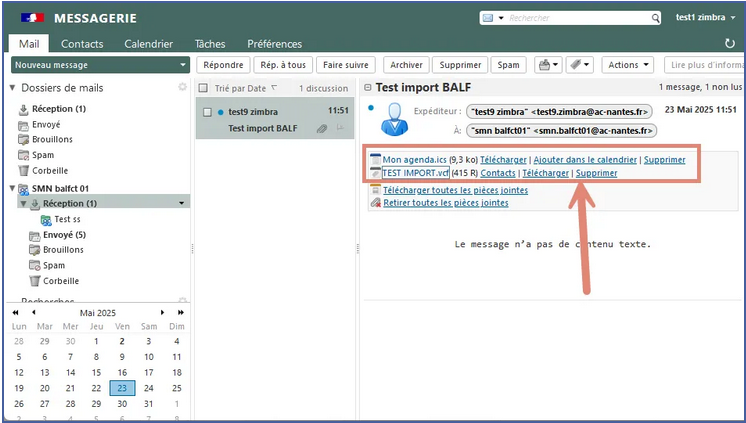Switch to the Calendrier tab
The image size is (746, 423).
point(148,44)
